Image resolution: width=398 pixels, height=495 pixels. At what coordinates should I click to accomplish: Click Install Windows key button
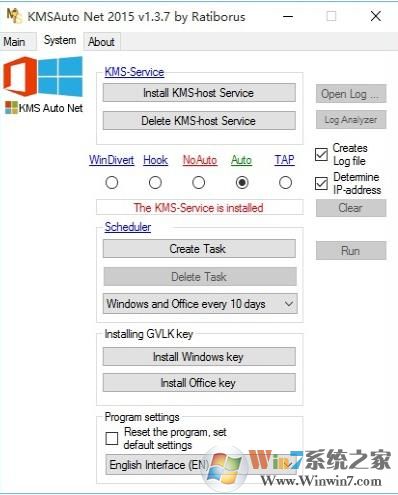[x=199, y=357]
